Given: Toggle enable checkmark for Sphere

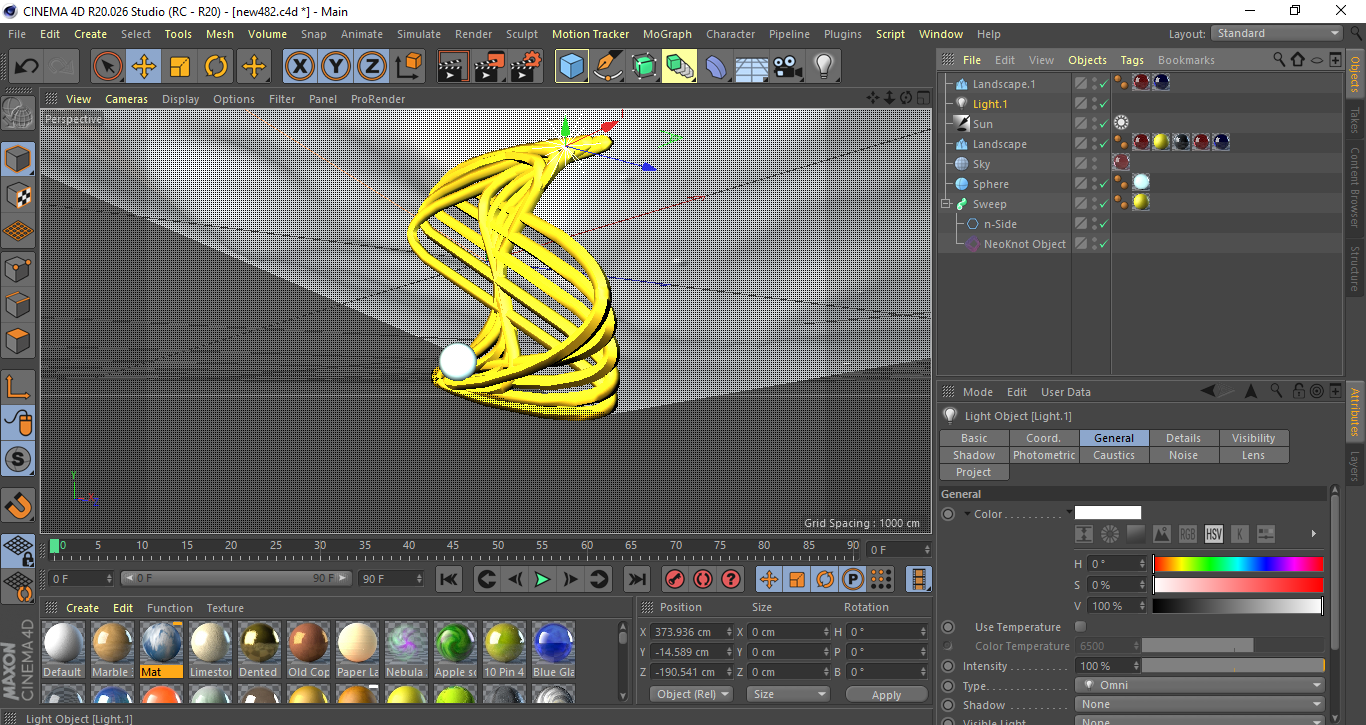Looking at the screenshot, I should tap(1103, 184).
